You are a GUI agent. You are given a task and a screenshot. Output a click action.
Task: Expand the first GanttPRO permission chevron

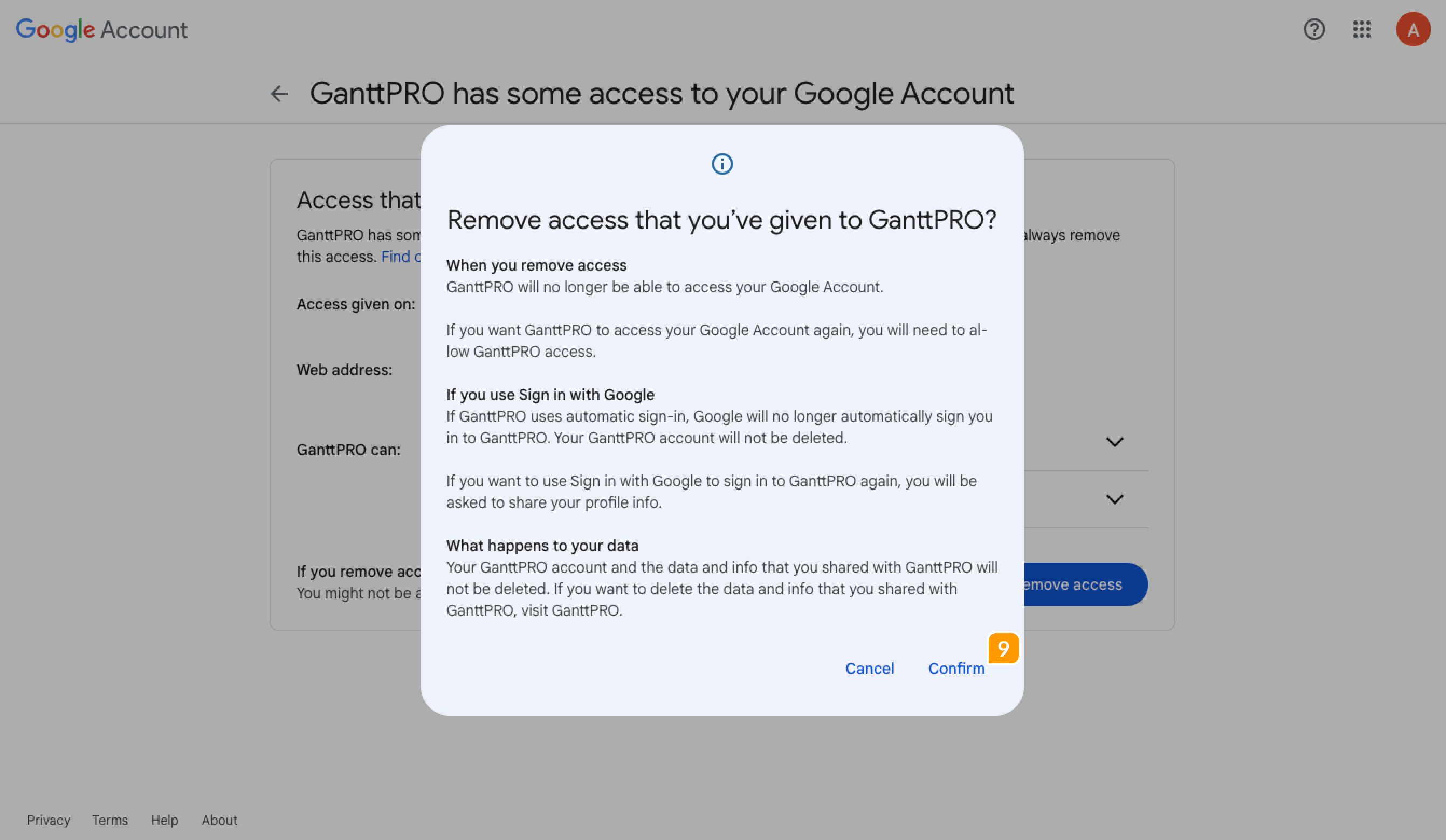coord(1114,443)
